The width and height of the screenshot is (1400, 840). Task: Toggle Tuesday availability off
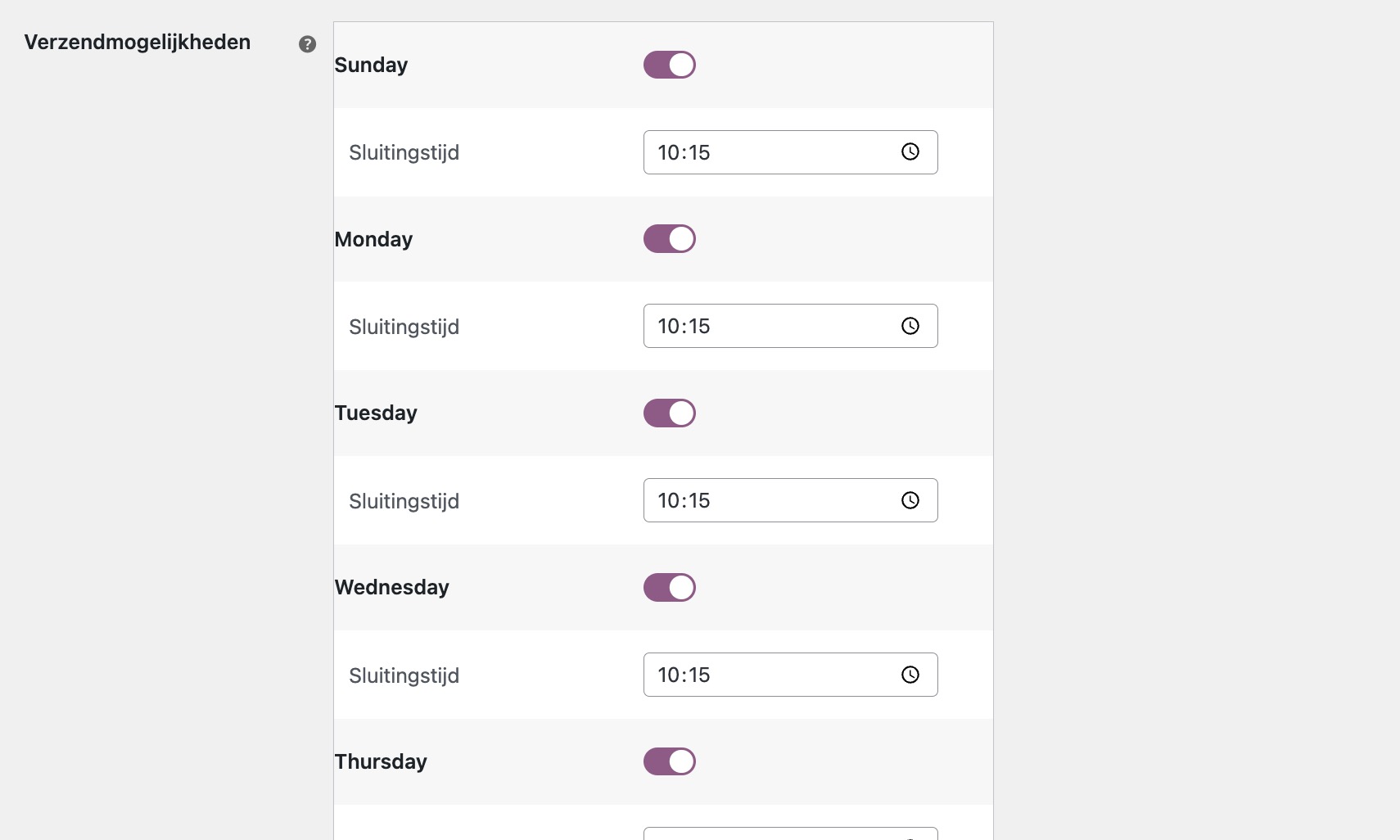[669, 413]
